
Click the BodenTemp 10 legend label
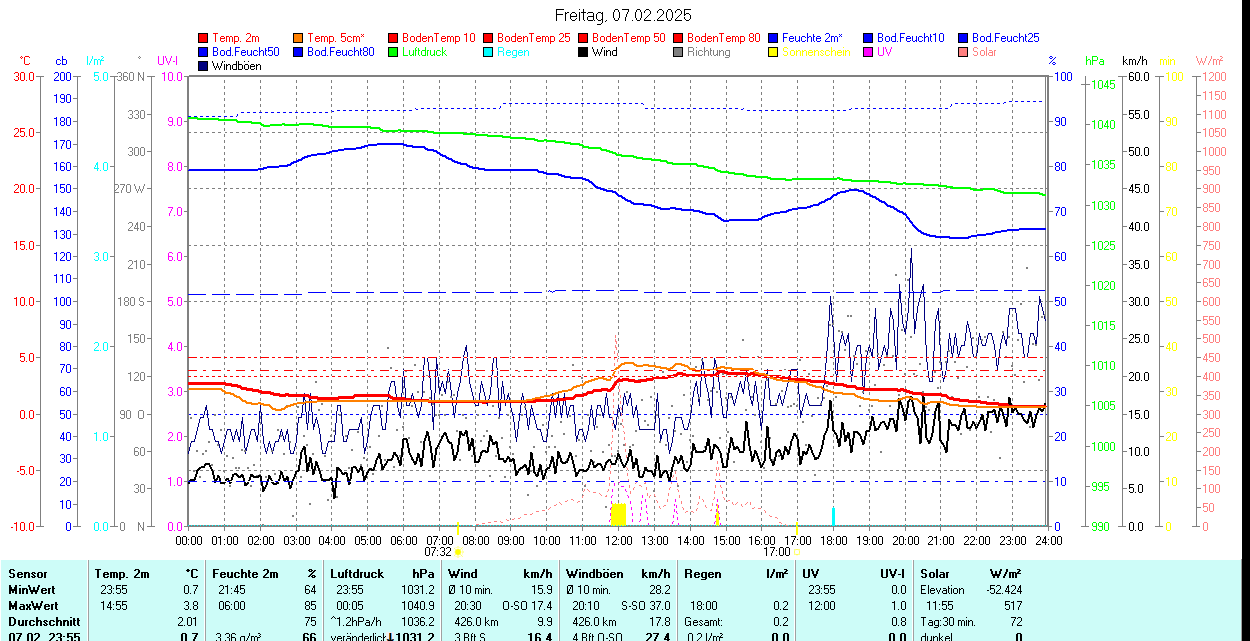pos(439,38)
